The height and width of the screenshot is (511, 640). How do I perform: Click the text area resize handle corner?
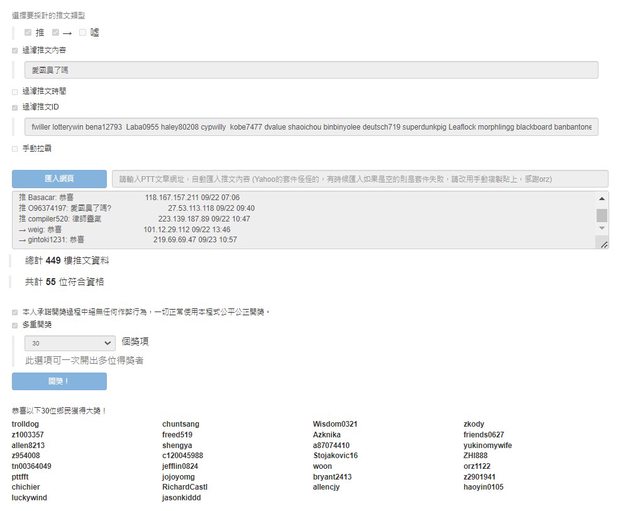coord(603,243)
